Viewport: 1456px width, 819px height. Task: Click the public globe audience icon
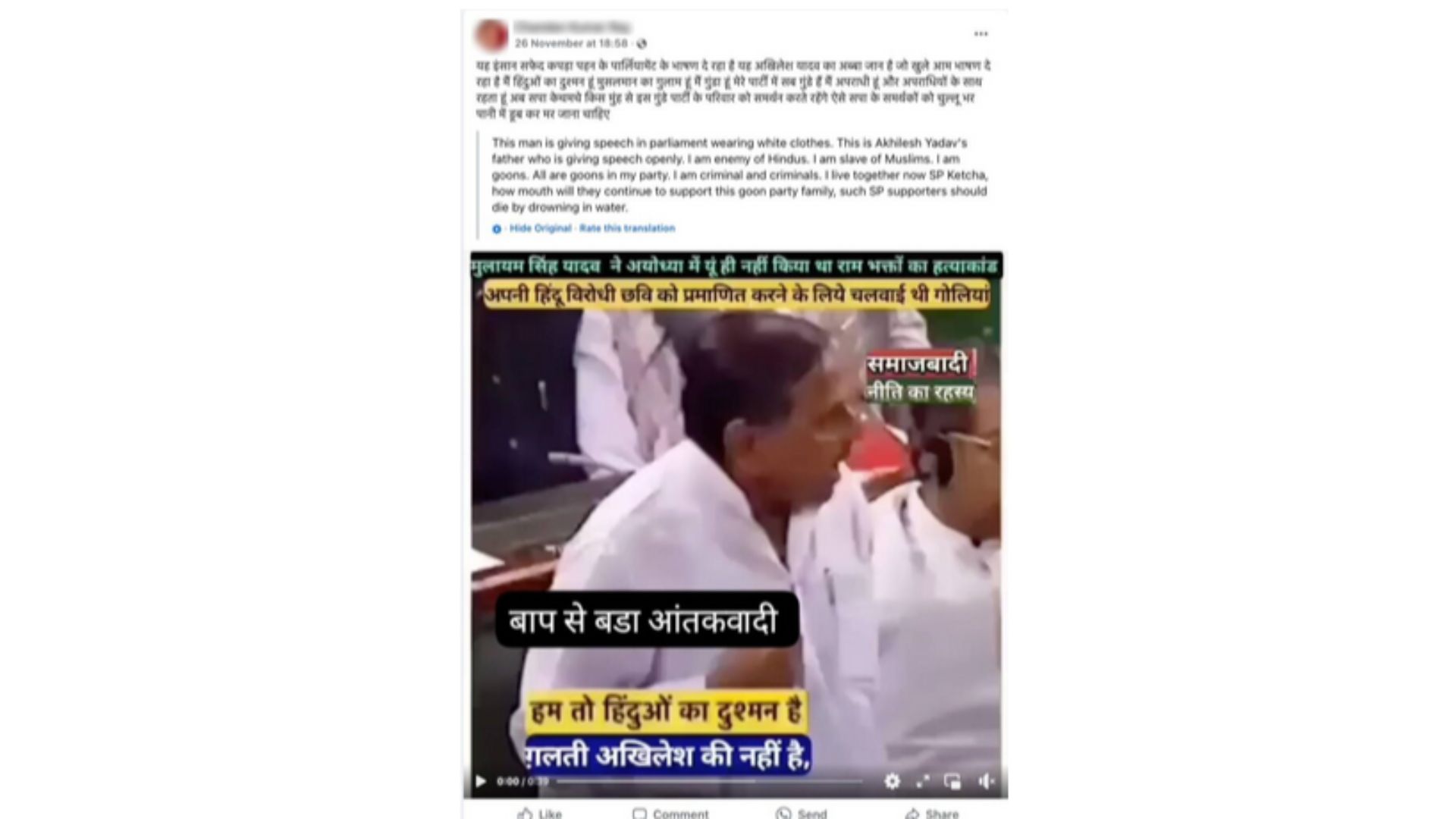click(x=642, y=44)
